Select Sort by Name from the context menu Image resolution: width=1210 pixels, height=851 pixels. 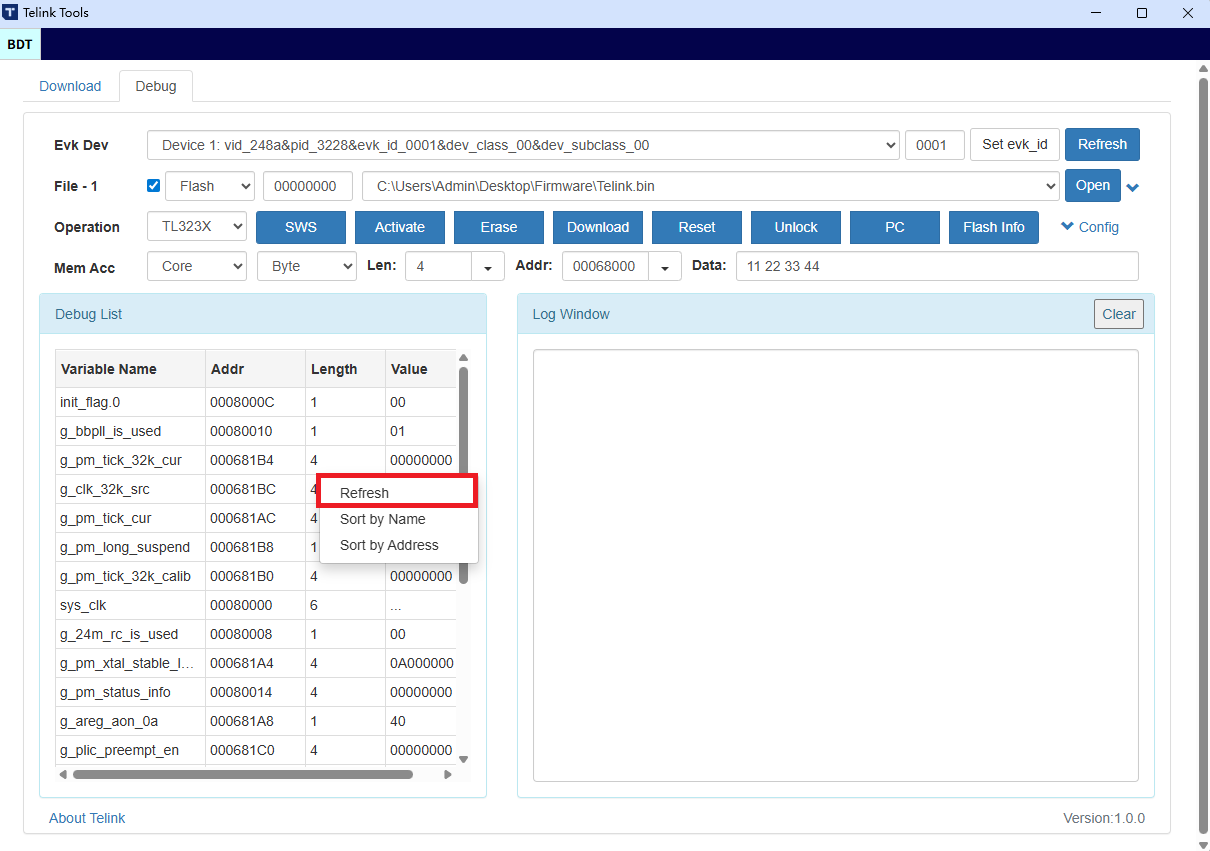[x=383, y=518]
